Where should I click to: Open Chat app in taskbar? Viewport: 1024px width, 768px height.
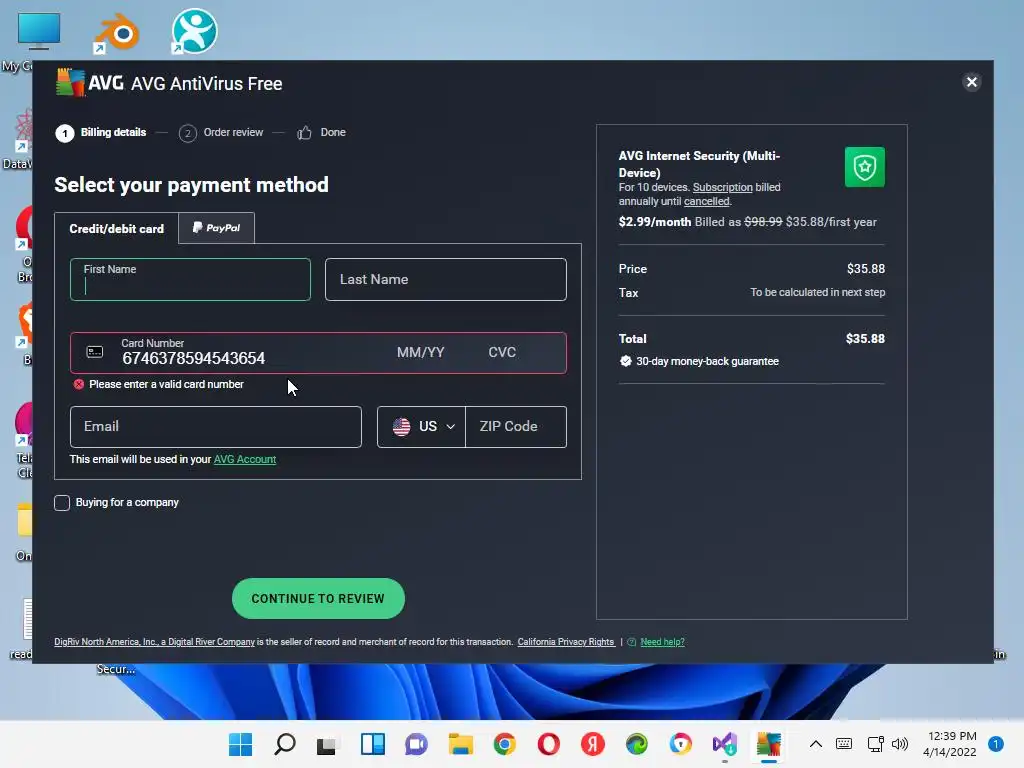(x=416, y=744)
